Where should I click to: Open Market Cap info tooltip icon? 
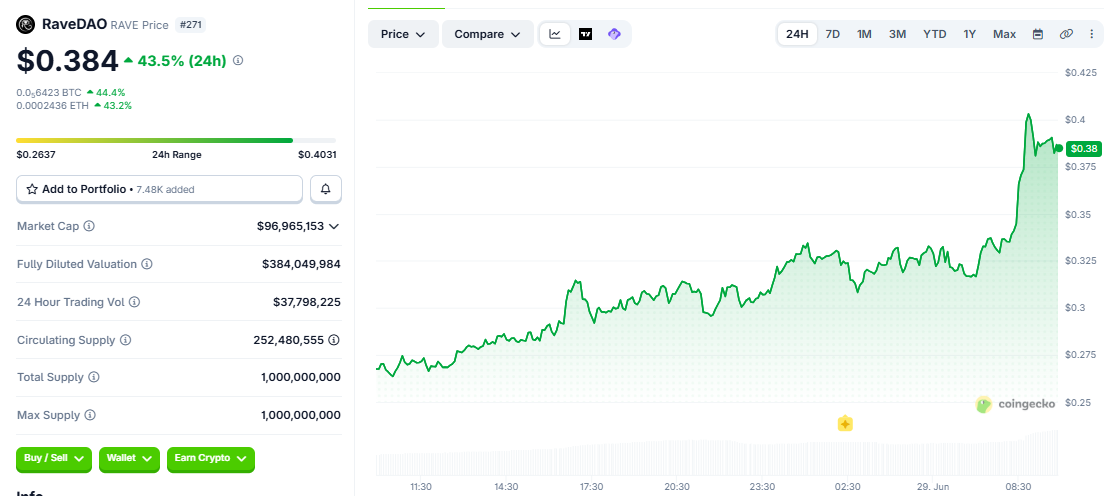point(89,226)
